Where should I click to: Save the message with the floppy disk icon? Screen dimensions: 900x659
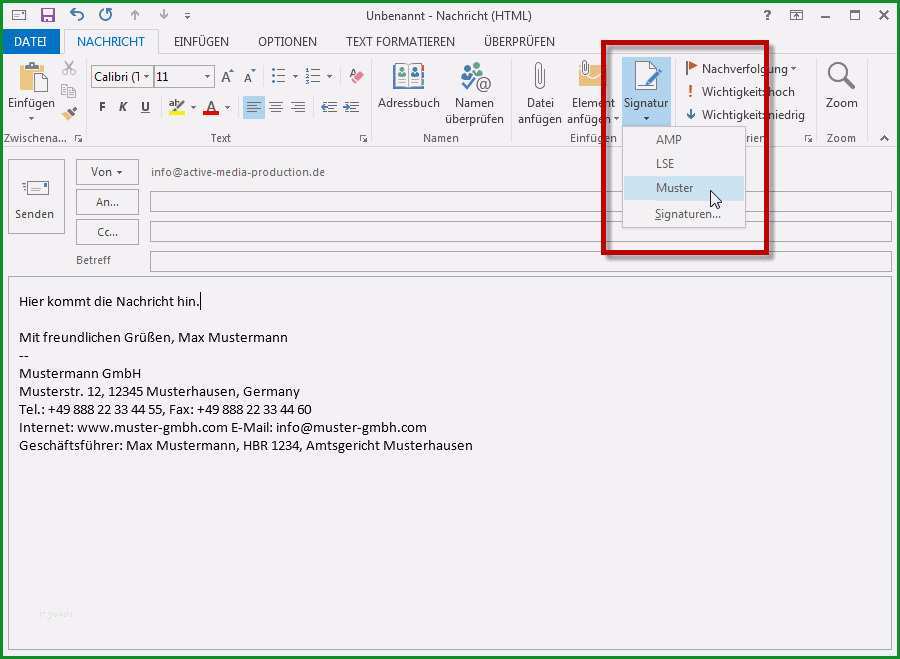pyautogui.click(x=48, y=15)
